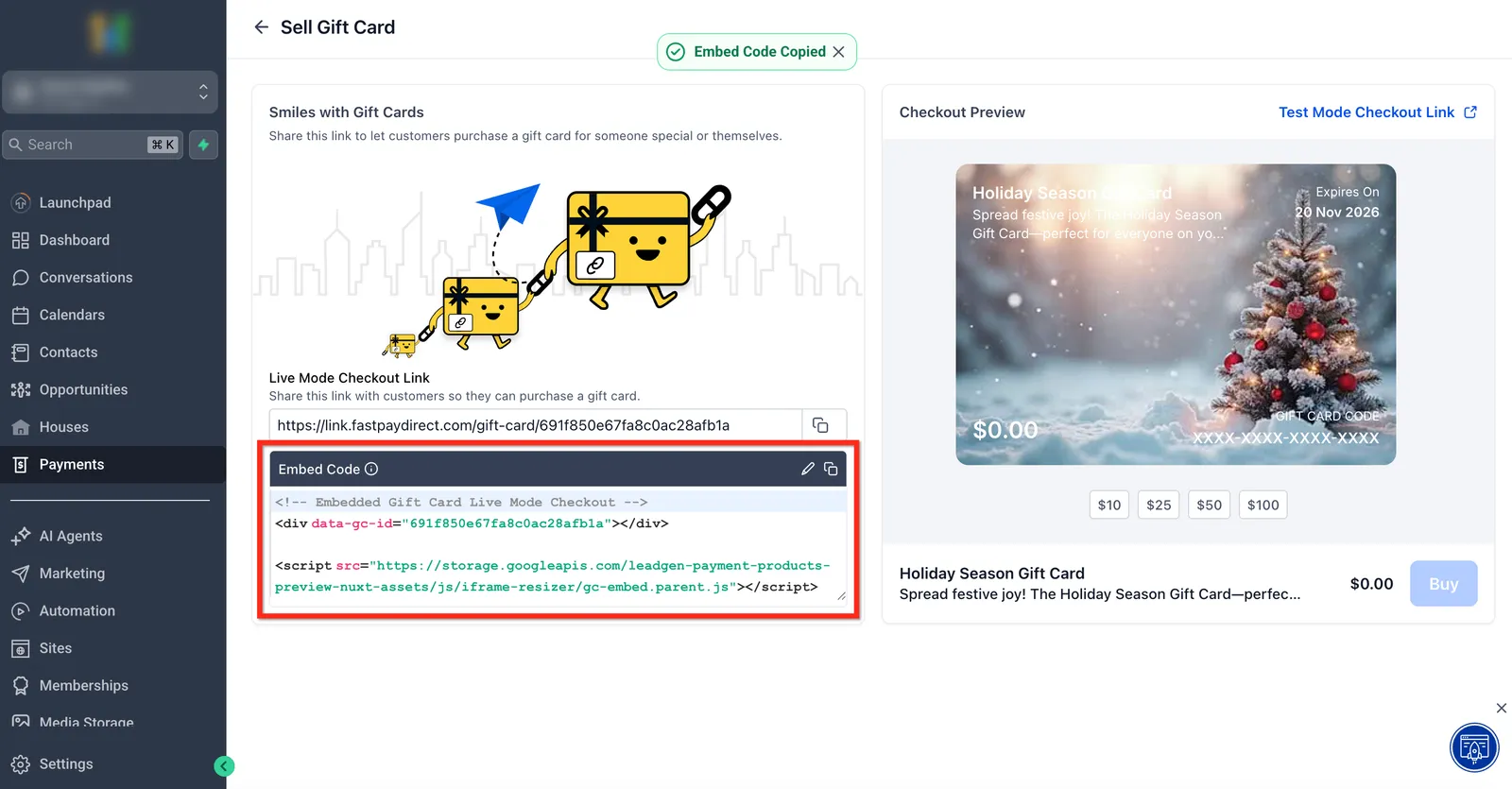Open the Test Mode Checkout Link

[1377, 112]
